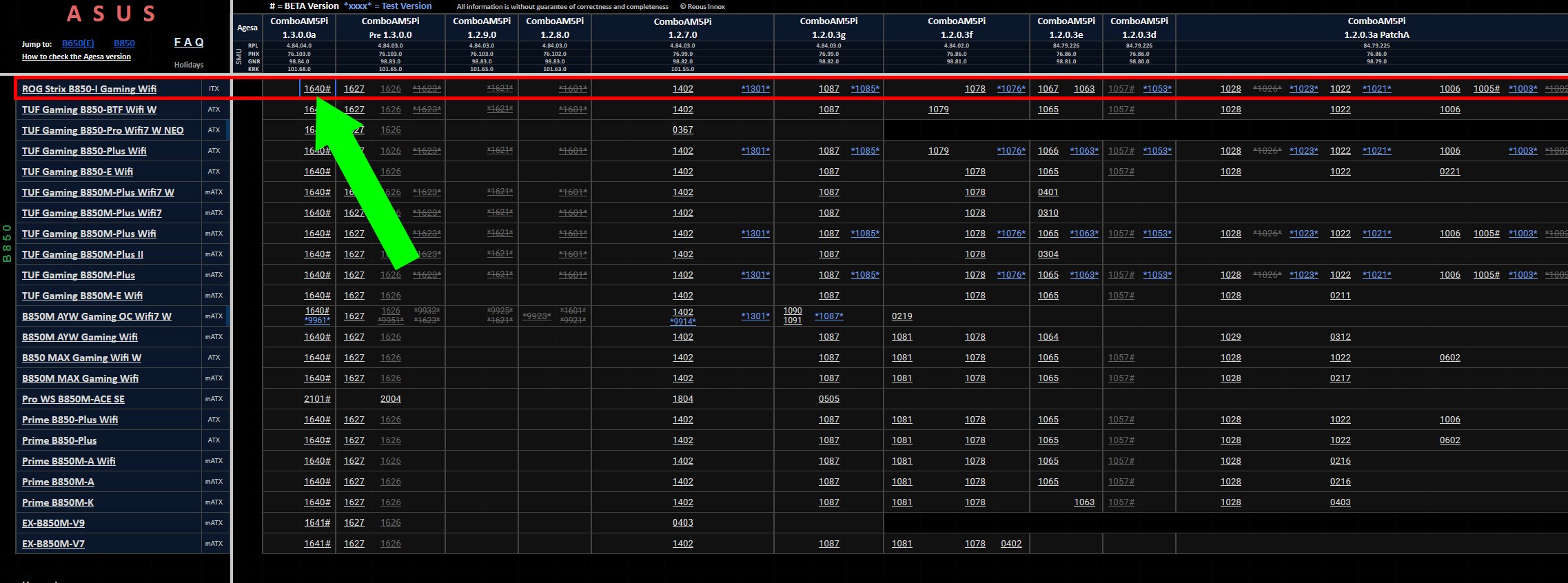Open ROG Strix B850-I Gaming Wifi board link
The height and width of the screenshot is (583, 1568).
tap(89, 89)
